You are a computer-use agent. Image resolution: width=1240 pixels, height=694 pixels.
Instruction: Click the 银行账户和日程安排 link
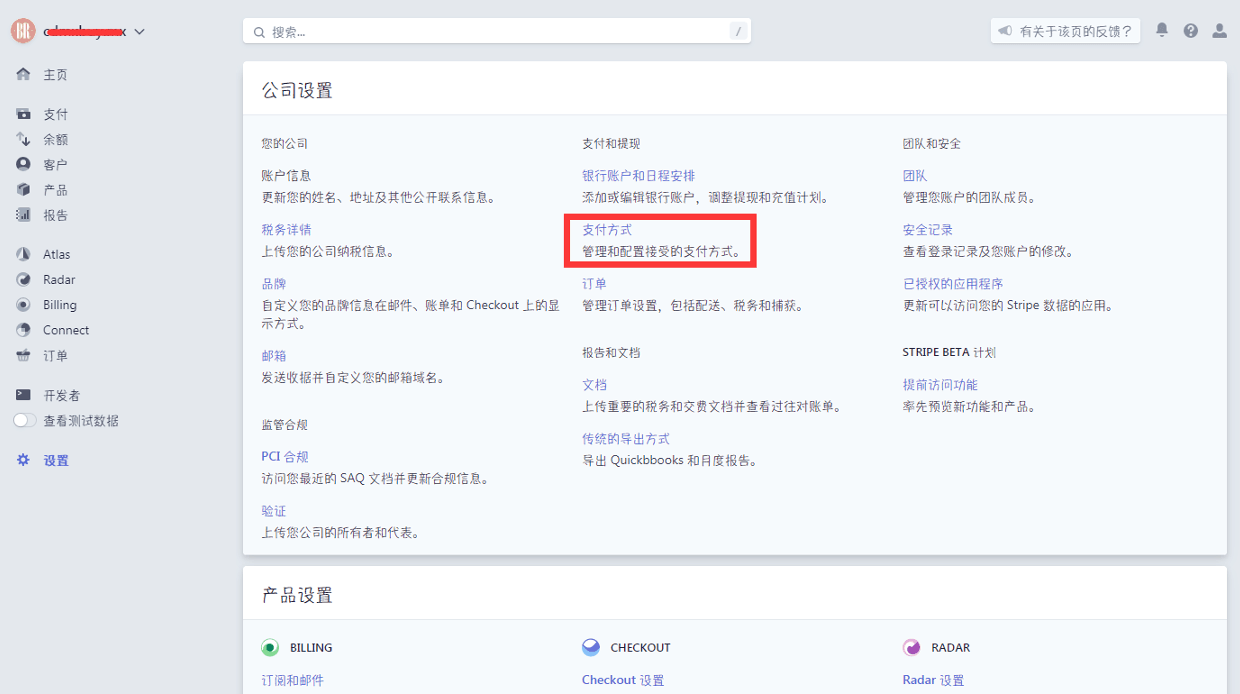click(638, 176)
